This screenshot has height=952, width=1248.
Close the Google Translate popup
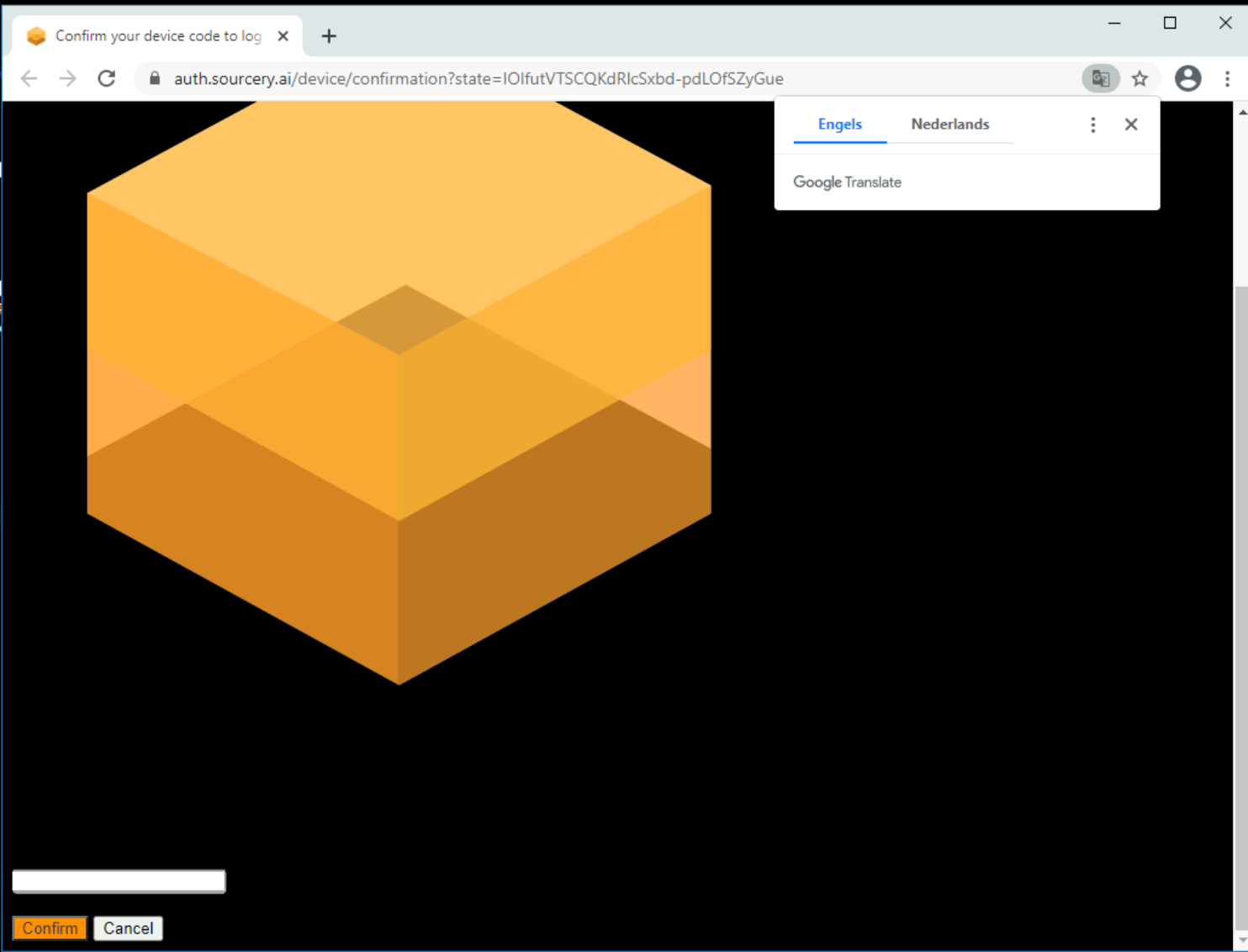click(1131, 124)
